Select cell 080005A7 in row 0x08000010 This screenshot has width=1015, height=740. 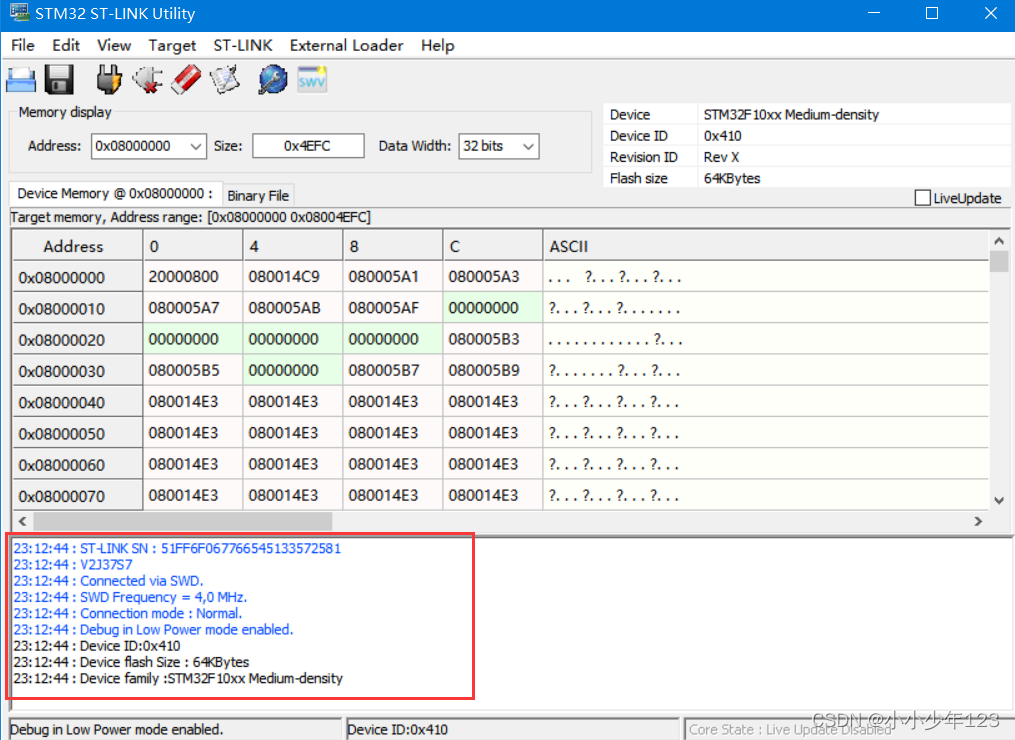point(193,308)
